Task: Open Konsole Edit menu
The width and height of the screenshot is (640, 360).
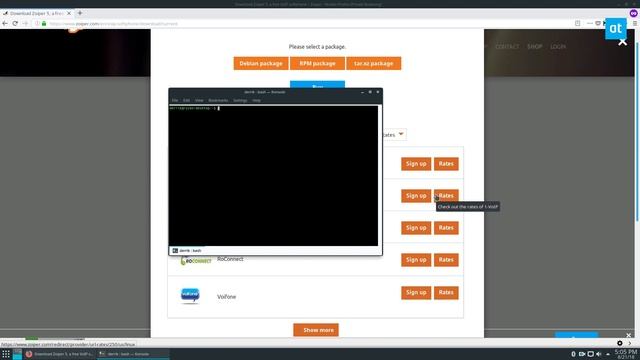Action: coord(186,100)
